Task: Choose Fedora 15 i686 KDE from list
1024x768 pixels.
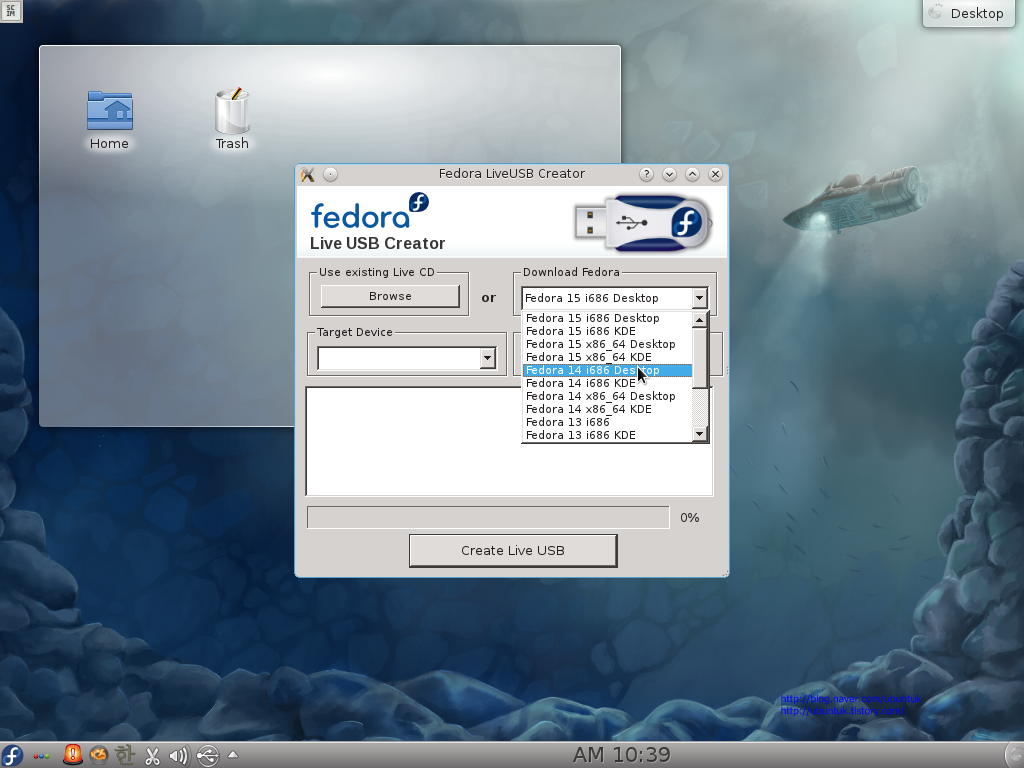Action: pyautogui.click(x=607, y=331)
